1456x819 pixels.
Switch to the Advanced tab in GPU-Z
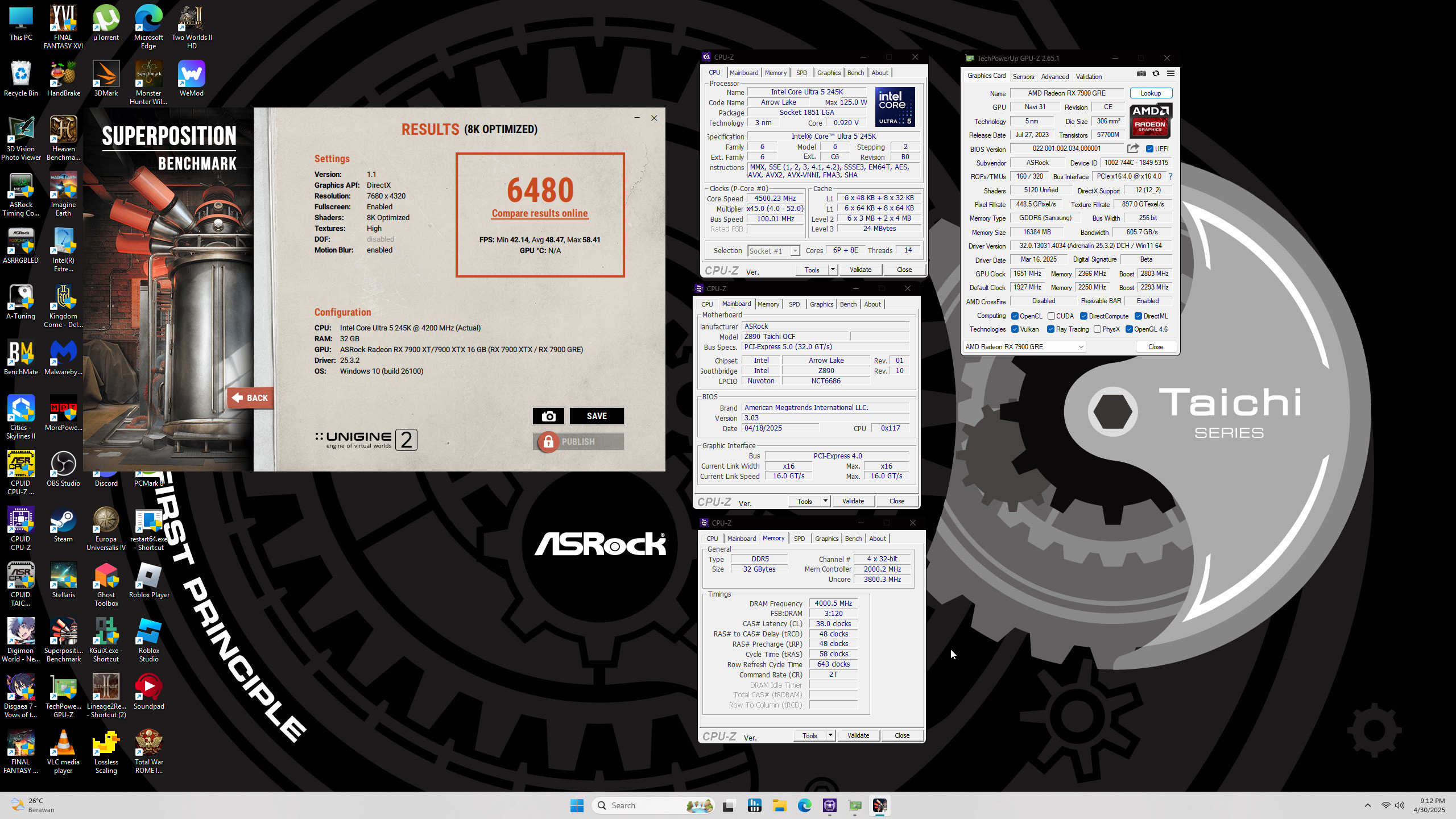[1055, 77]
